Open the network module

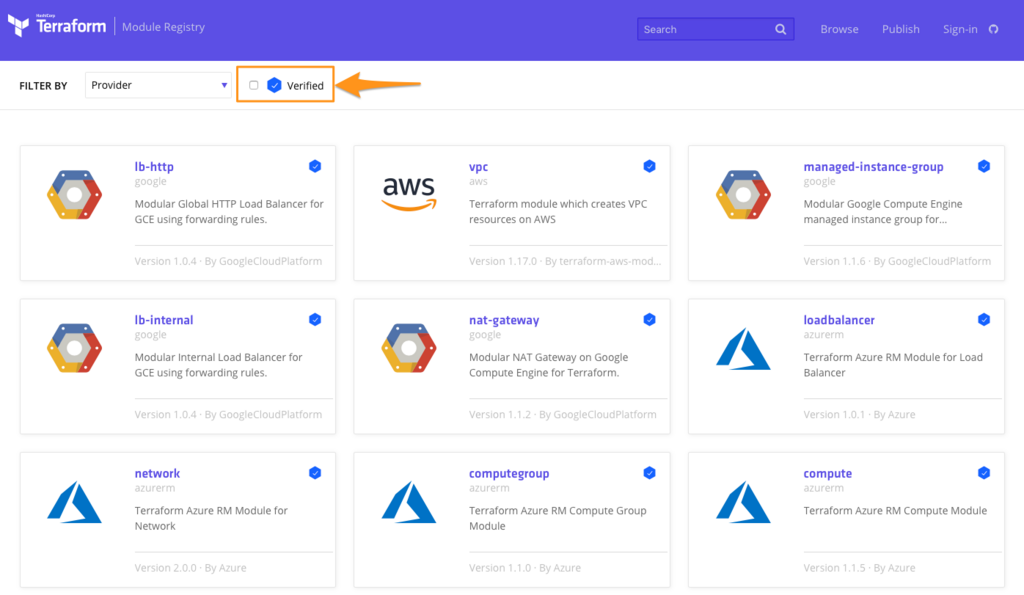click(x=157, y=474)
